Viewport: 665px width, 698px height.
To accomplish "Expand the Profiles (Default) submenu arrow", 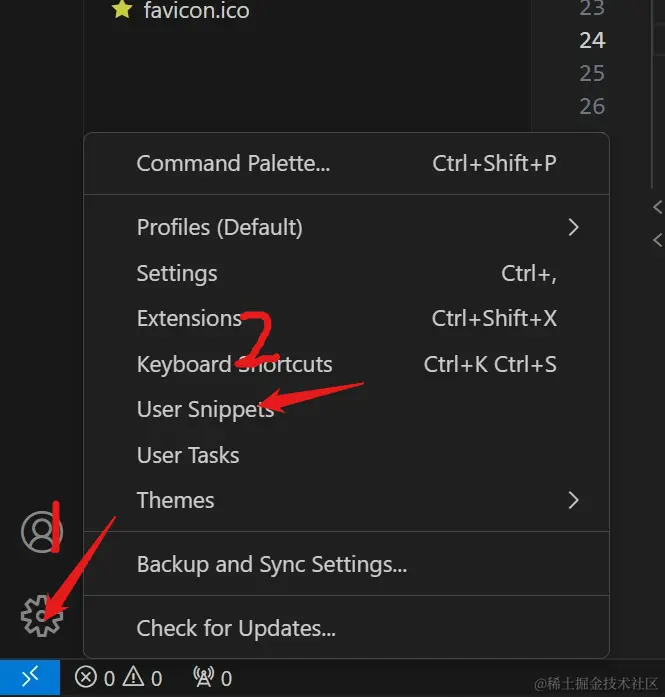I will tap(573, 227).
